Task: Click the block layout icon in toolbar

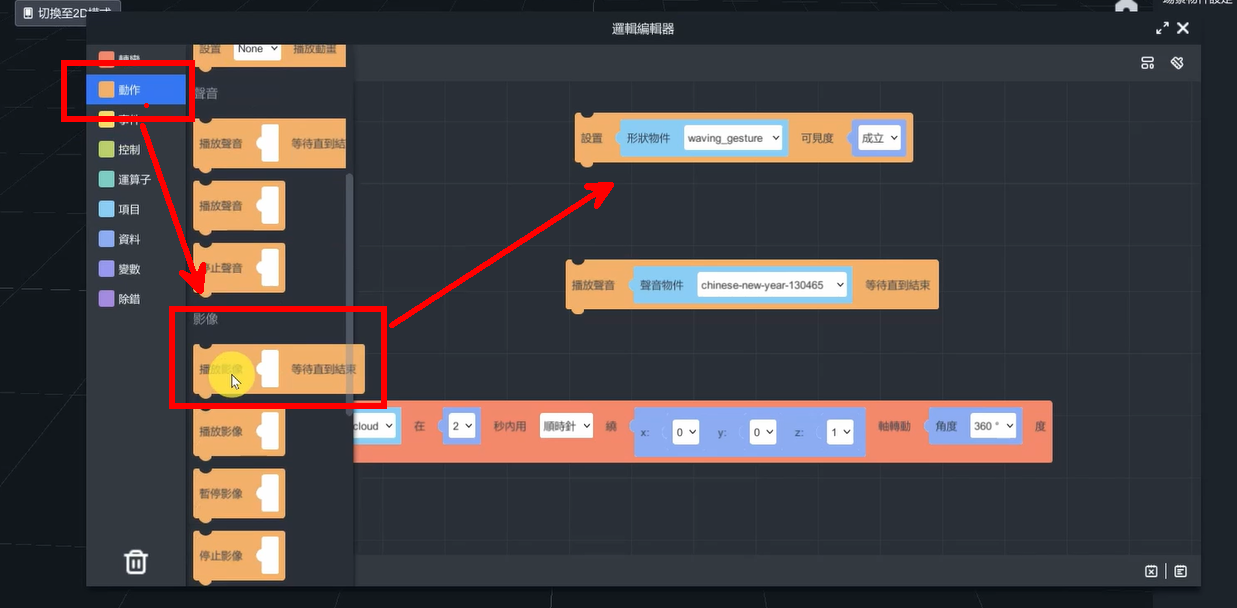Action: (1148, 63)
